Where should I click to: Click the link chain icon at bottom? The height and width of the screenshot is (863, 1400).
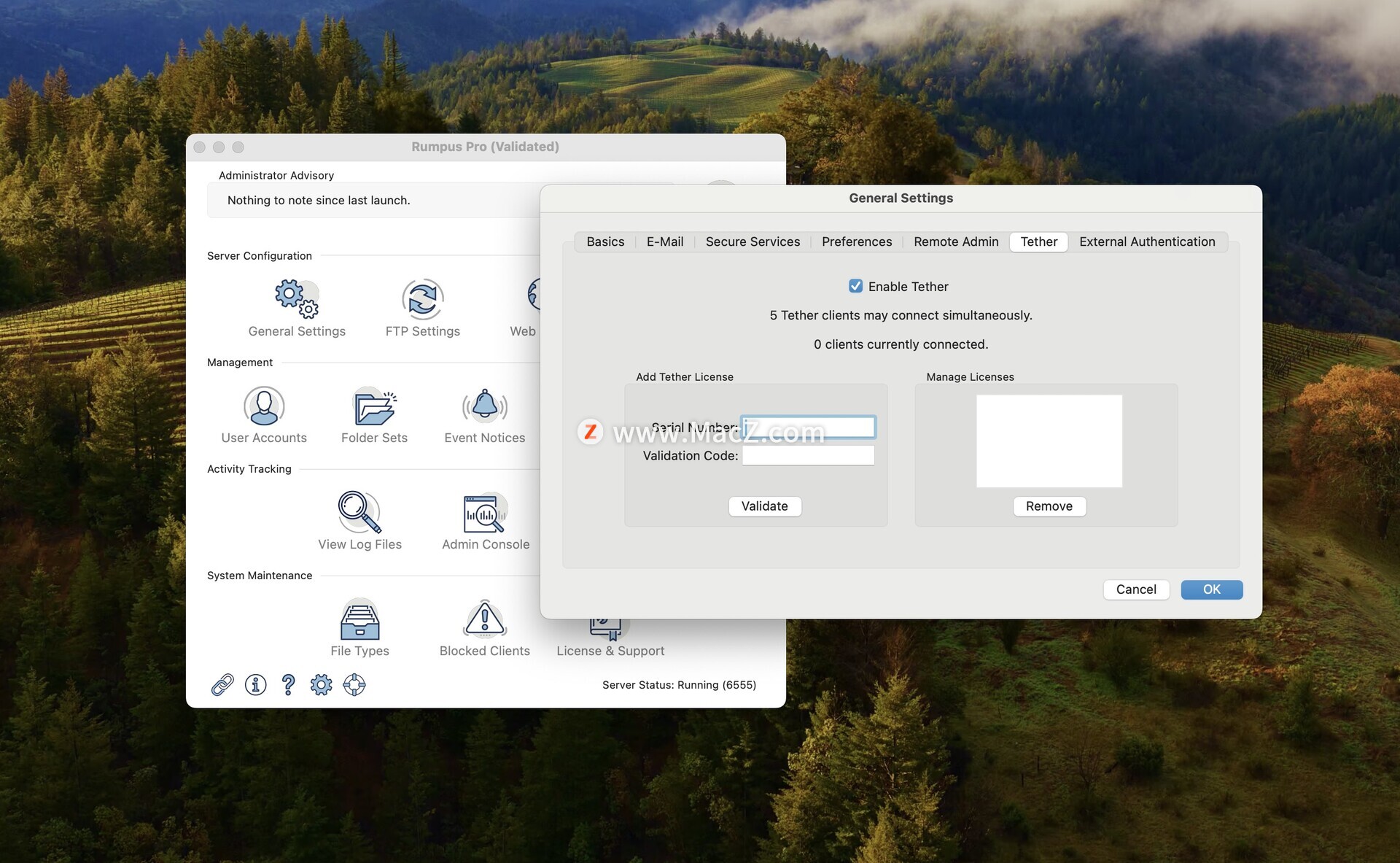pos(222,684)
